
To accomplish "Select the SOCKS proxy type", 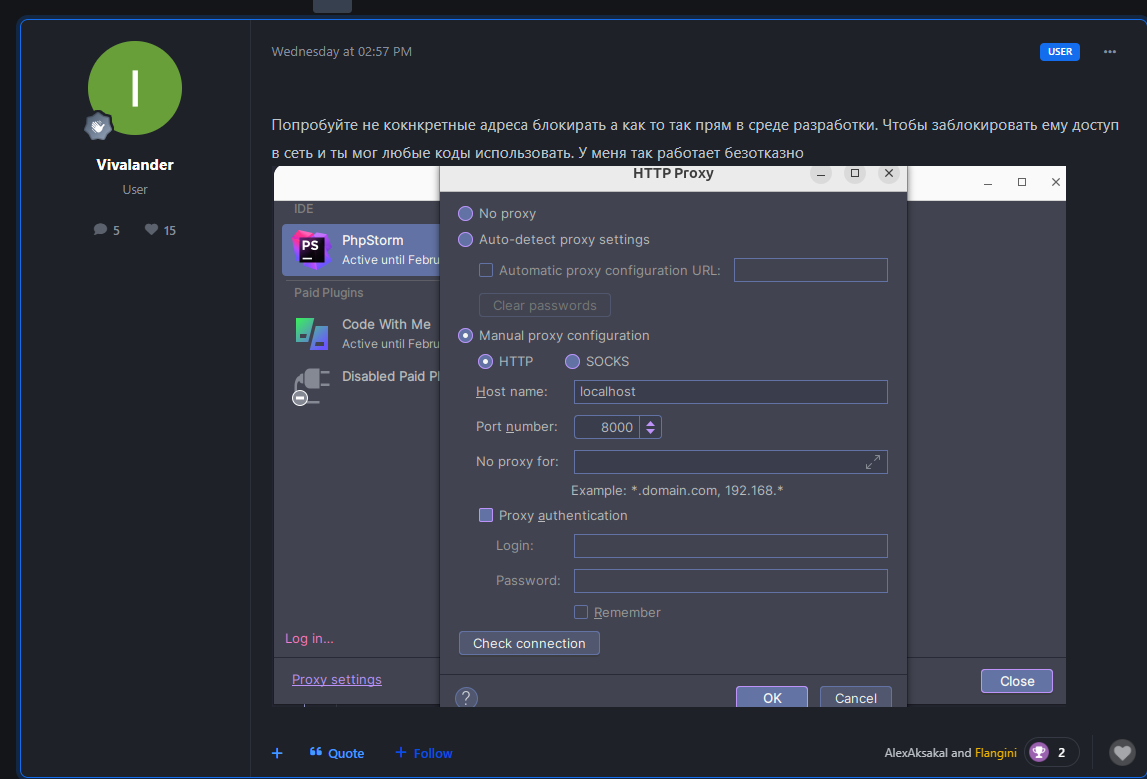I will (573, 362).
